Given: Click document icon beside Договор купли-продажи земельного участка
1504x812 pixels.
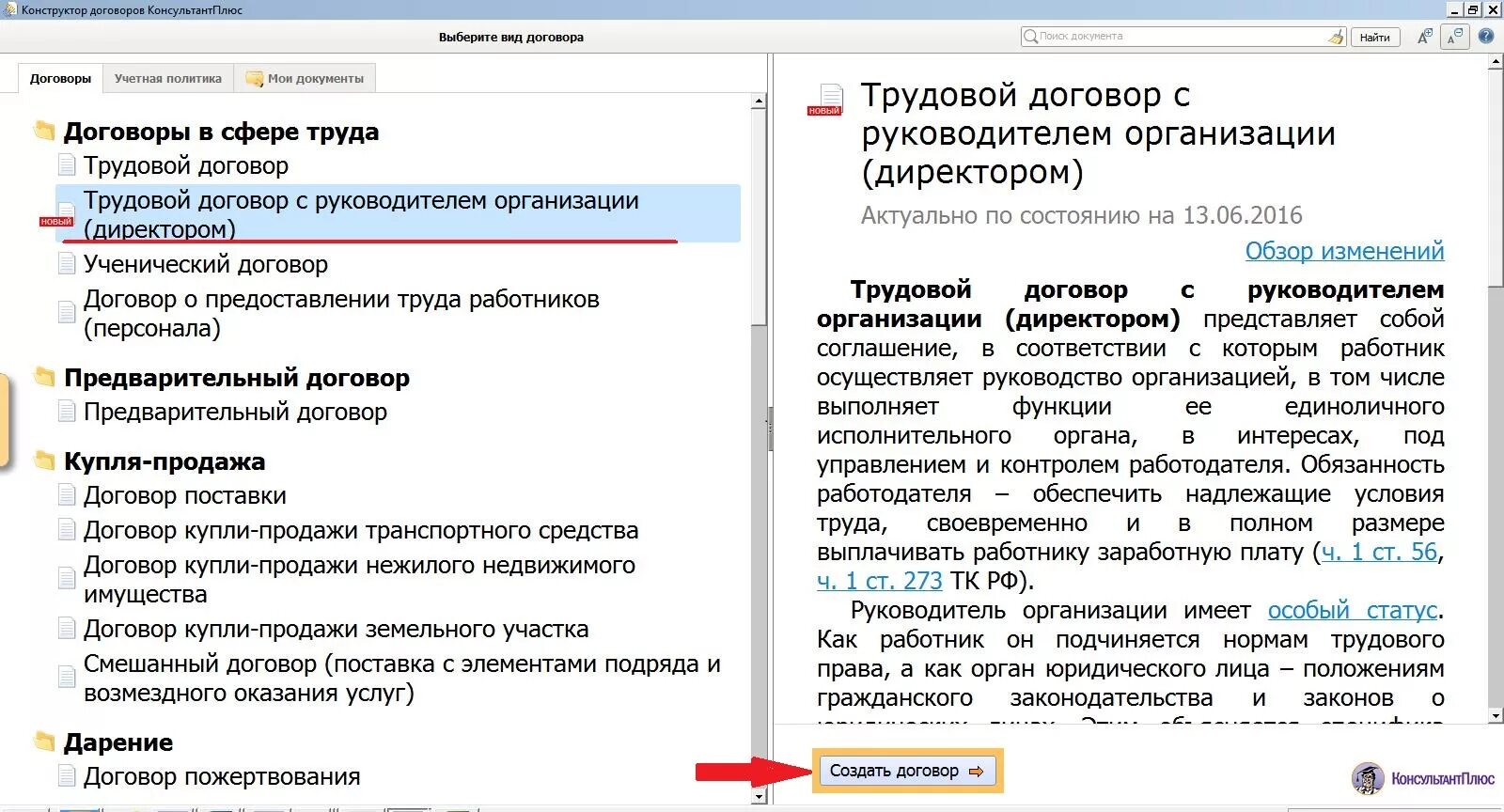Looking at the screenshot, I should tap(67, 629).
